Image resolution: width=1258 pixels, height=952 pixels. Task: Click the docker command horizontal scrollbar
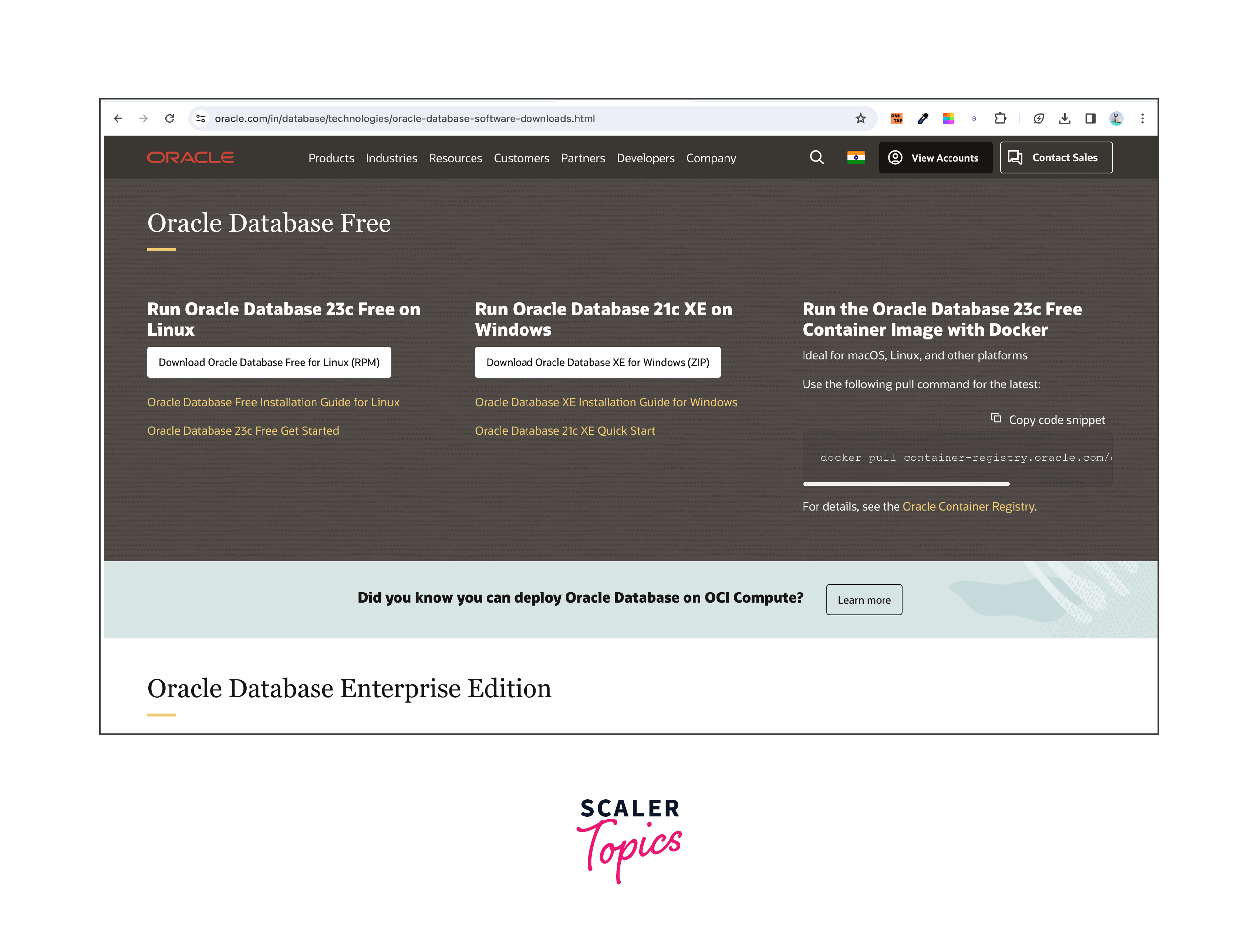906,484
